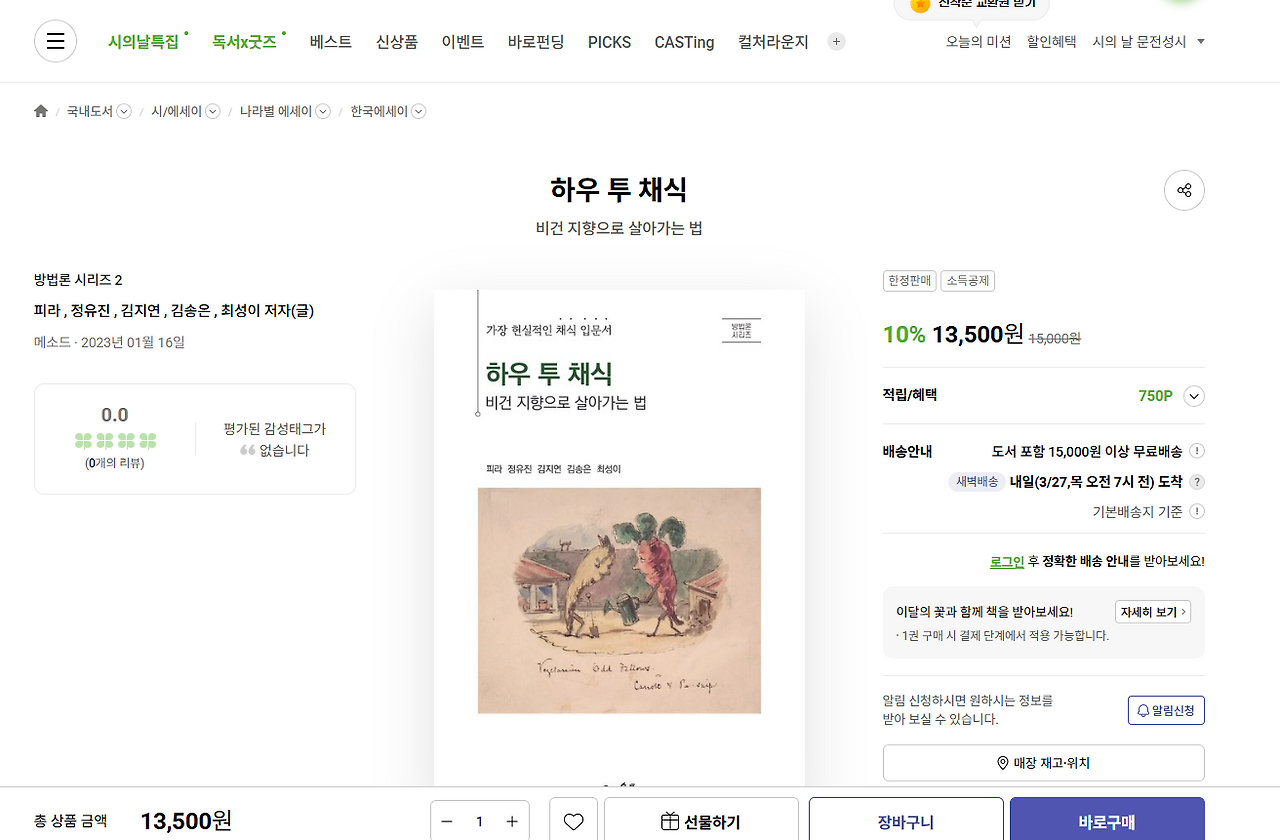Open the 방법론 시리즈 2 series link
The height and width of the screenshot is (840, 1280).
[78, 280]
